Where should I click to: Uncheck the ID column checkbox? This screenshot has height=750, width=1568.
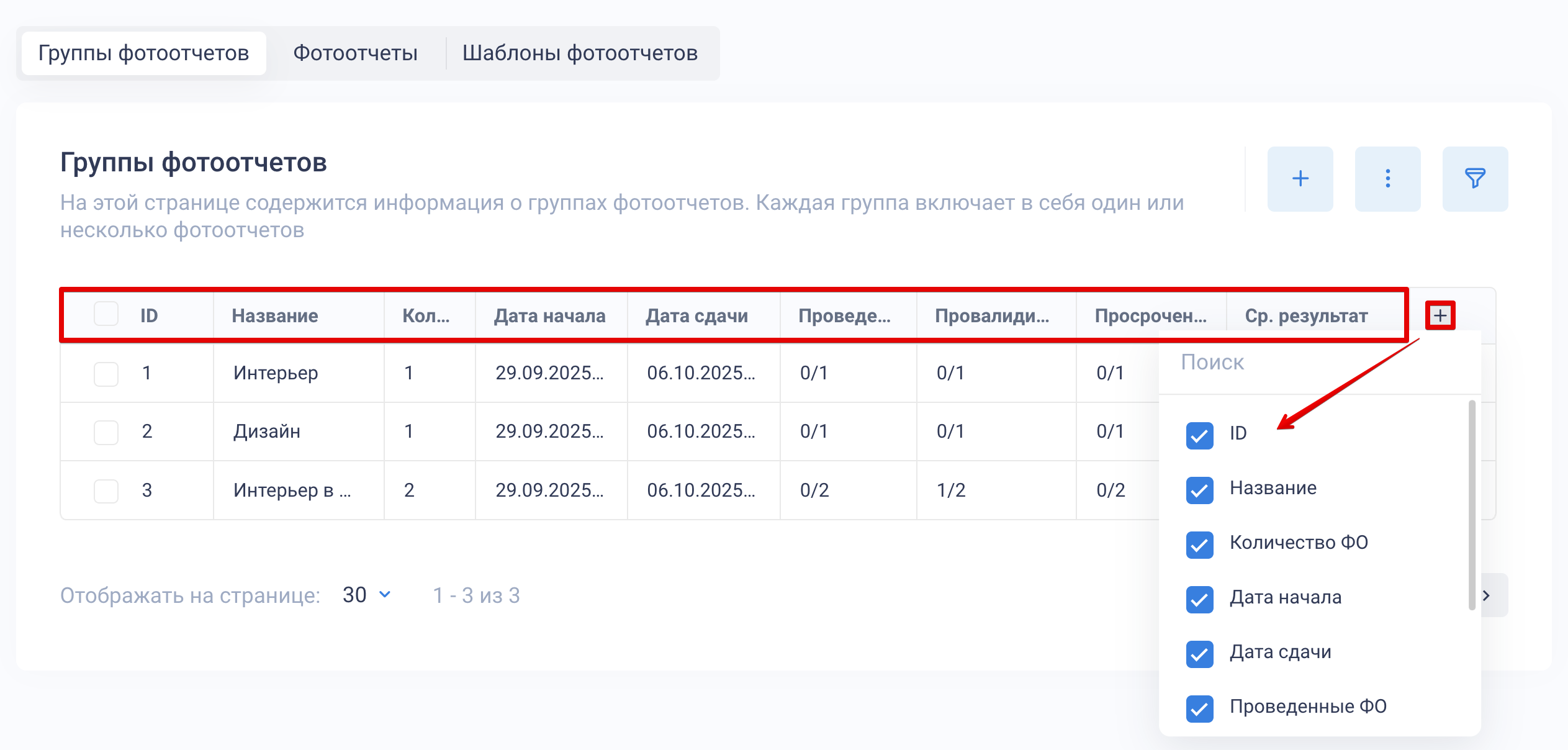click(x=1199, y=435)
